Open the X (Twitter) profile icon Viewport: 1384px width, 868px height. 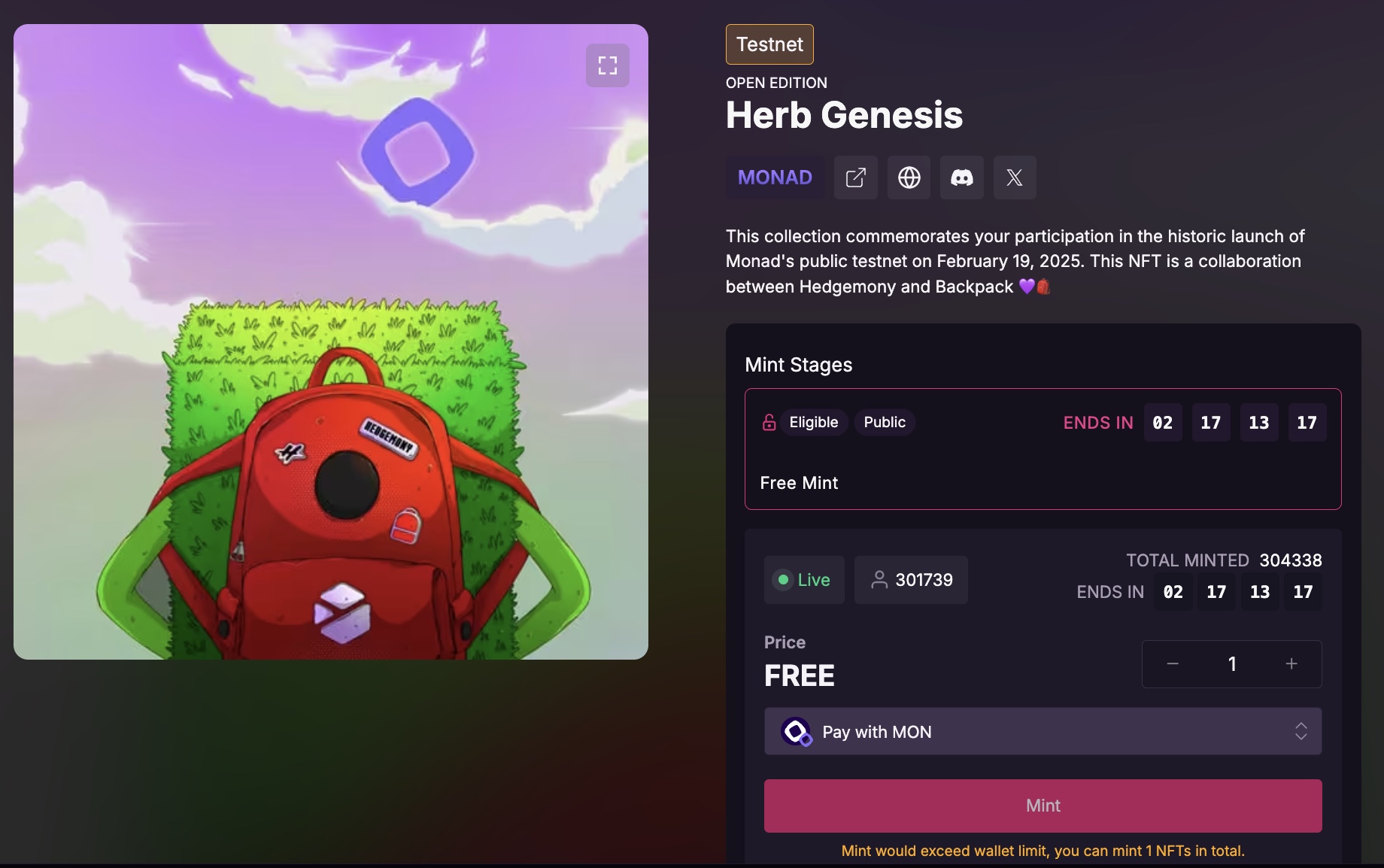[x=1015, y=178]
